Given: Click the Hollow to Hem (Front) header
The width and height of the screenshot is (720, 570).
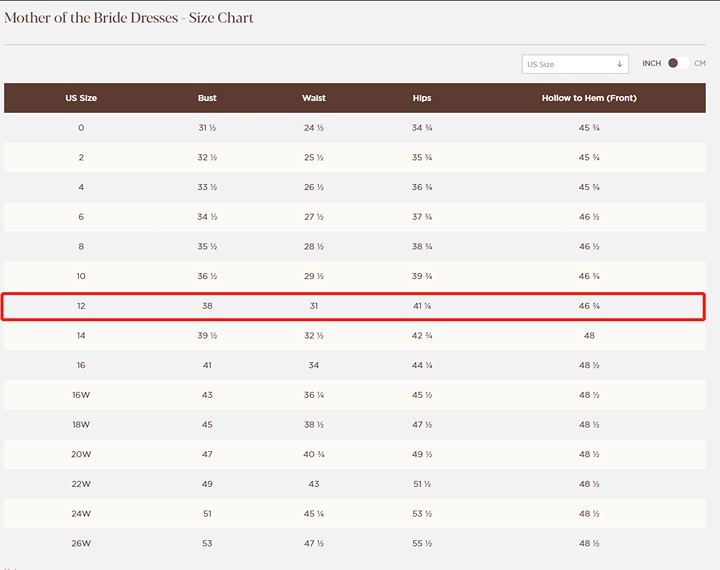Looking at the screenshot, I should point(589,98).
